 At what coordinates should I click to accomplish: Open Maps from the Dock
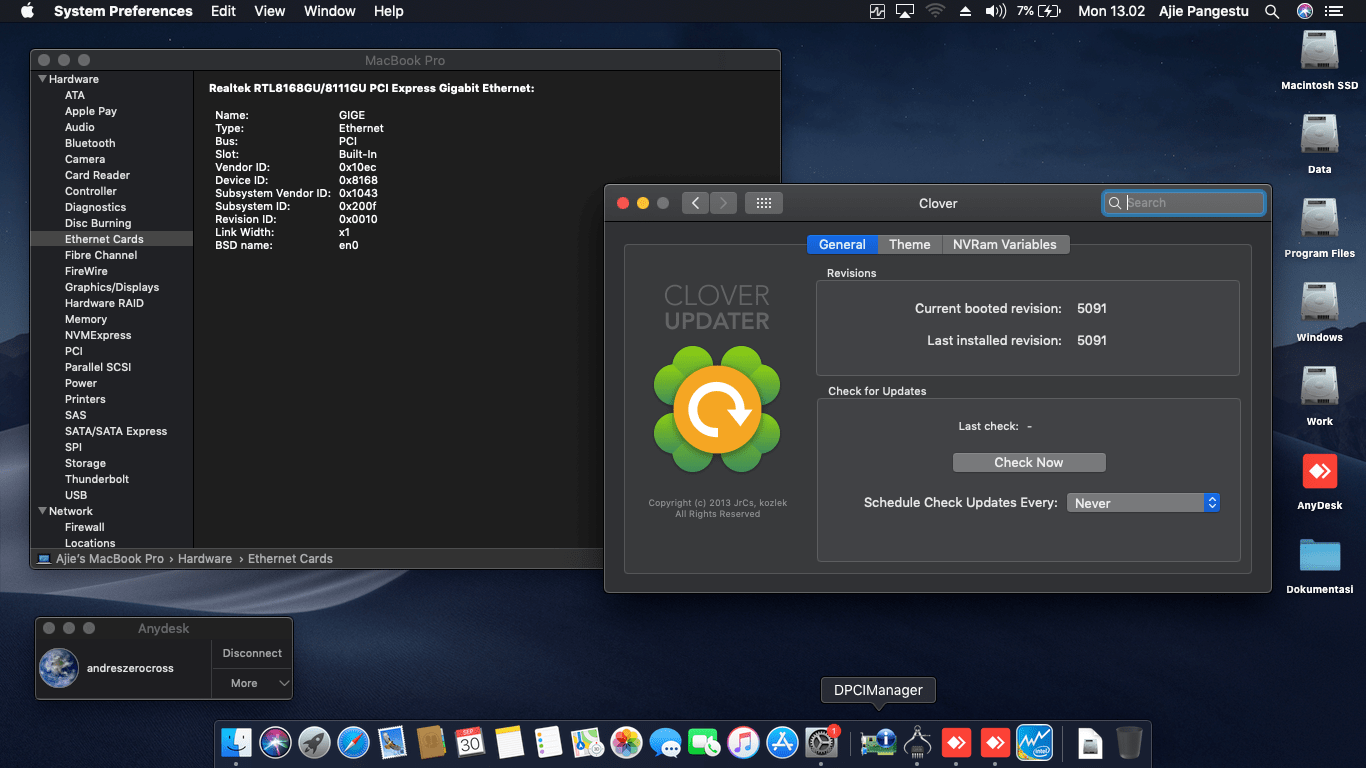[x=587, y=742]
